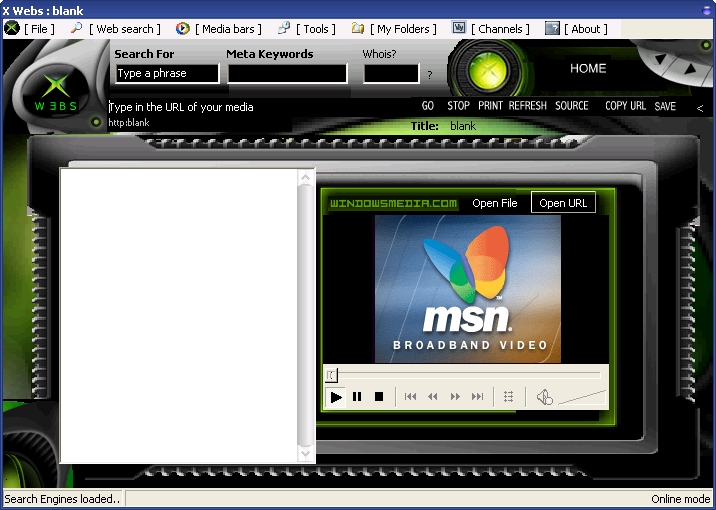The height and width of the screenshot is (510, 716).
Task: Click PRINT in the navigation bar
Action: point(490,106)
